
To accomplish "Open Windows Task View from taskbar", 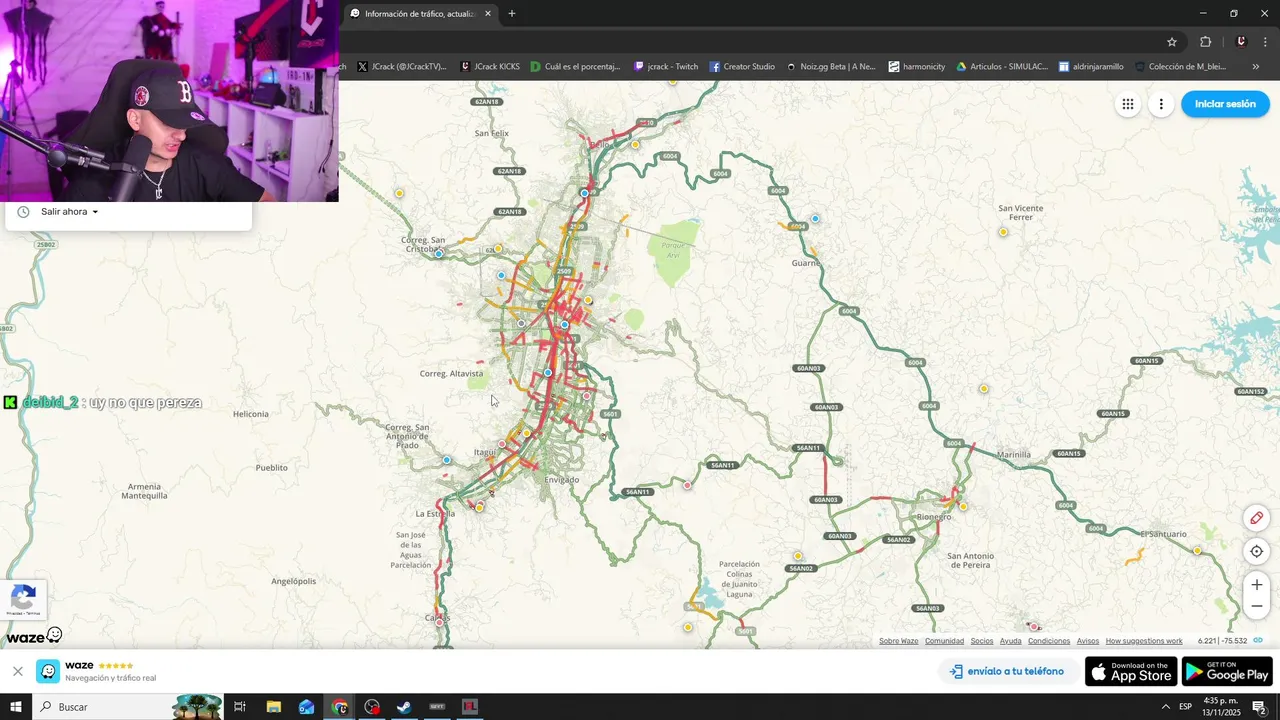I will pos(240,707).
